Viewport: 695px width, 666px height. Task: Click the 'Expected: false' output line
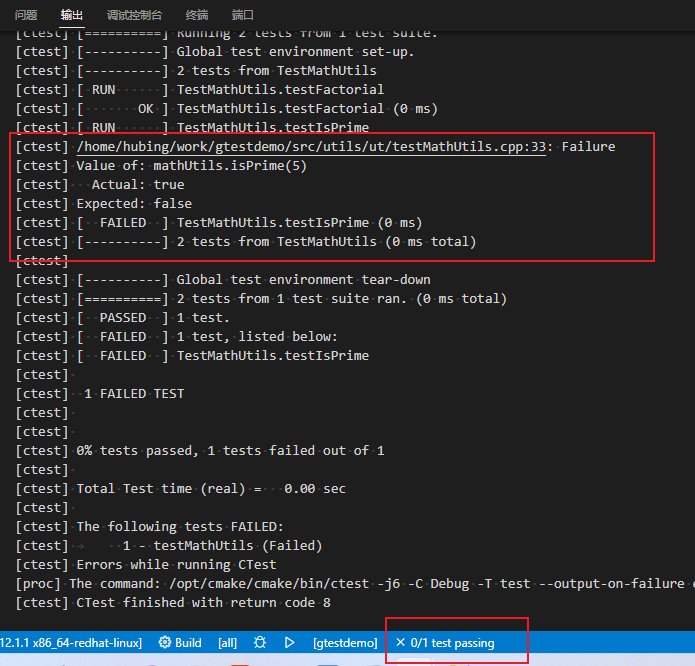[x=104, y=204]
